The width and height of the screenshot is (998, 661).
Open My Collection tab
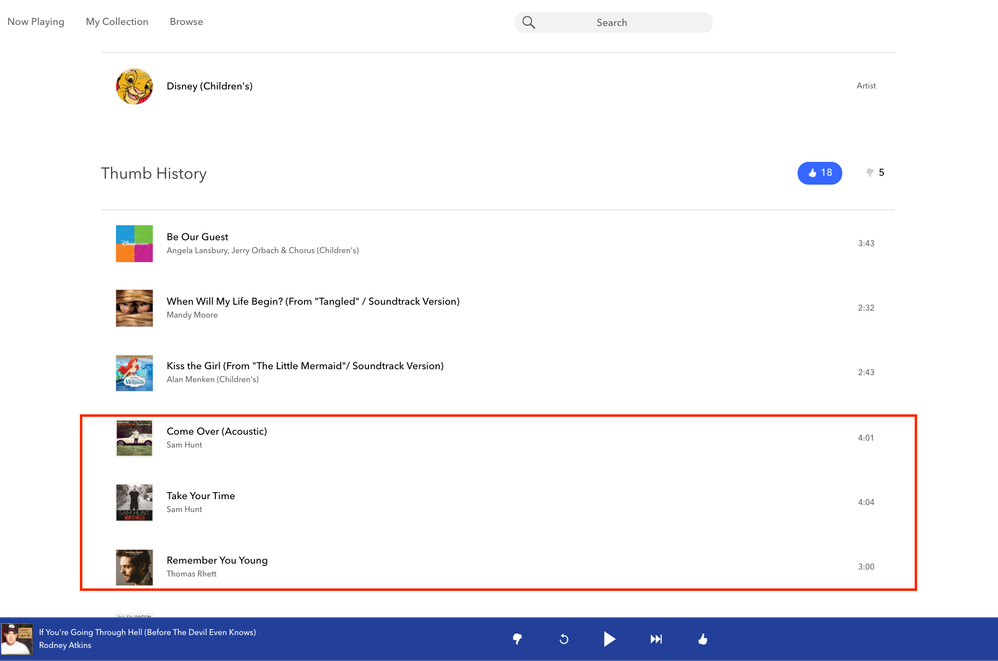pos(117,22)
